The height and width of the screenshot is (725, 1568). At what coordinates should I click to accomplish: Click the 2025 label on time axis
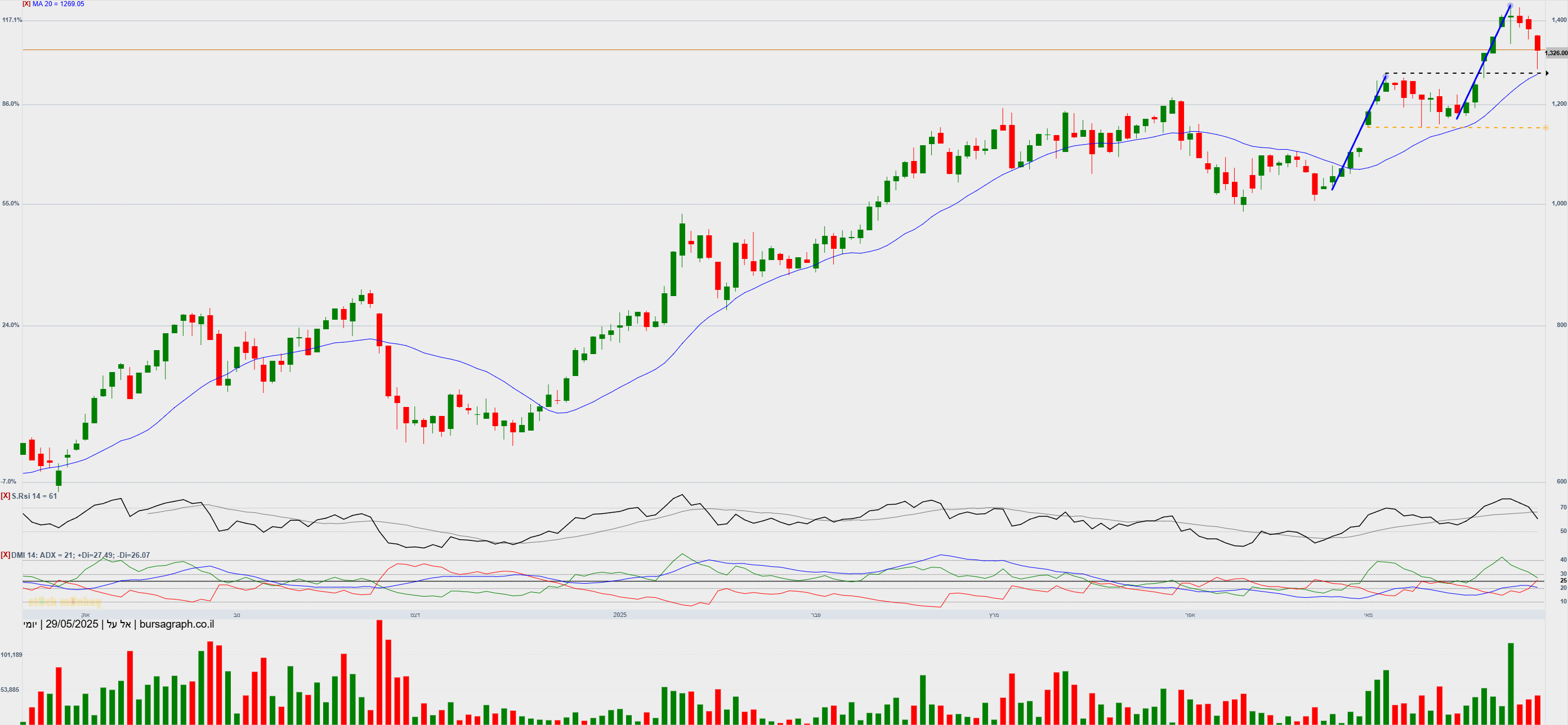[620, 615]
